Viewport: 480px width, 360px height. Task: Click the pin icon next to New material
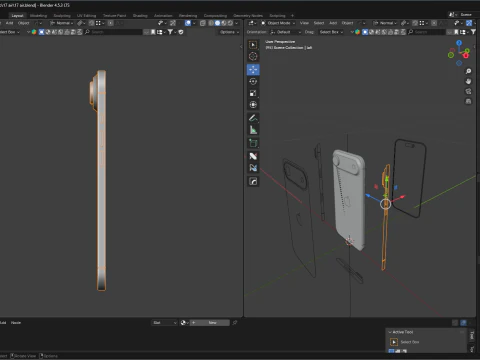pyautogui.click(x=235, y=322)
